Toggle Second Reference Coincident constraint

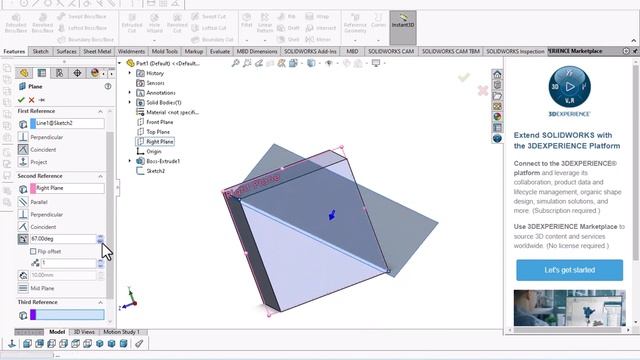(23, 227)
